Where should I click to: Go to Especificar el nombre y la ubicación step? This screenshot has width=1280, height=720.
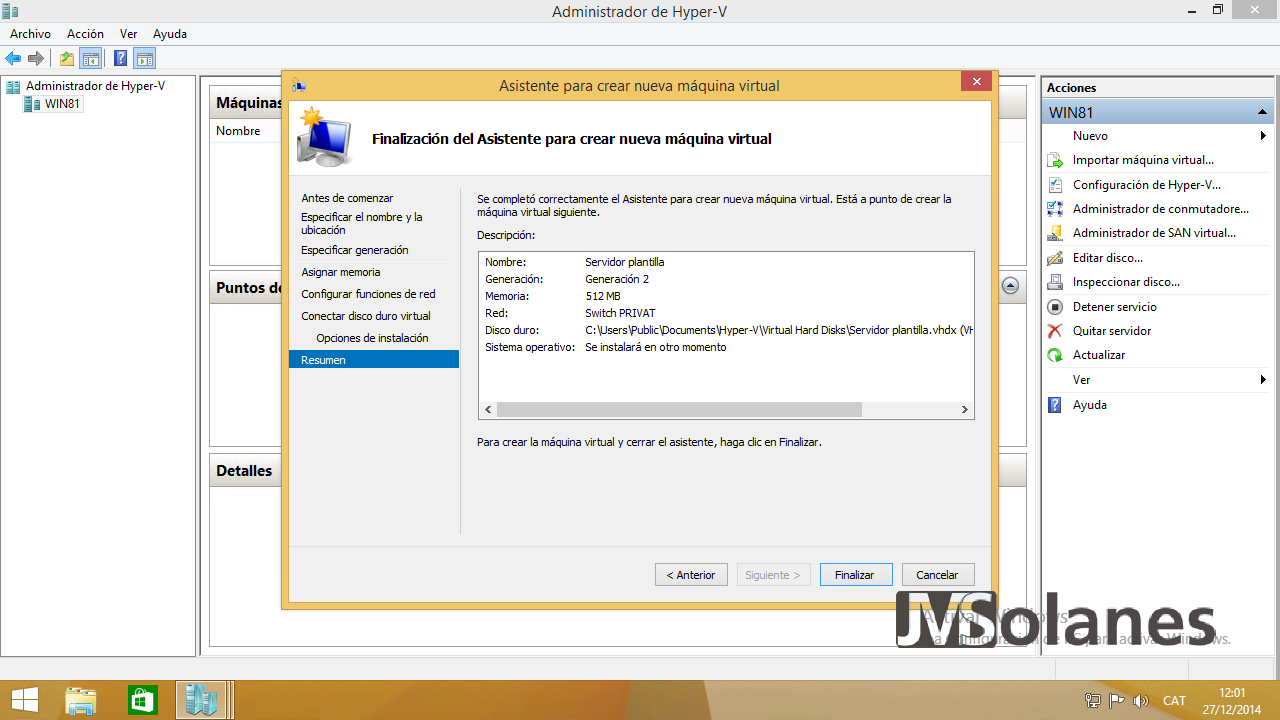361,223
